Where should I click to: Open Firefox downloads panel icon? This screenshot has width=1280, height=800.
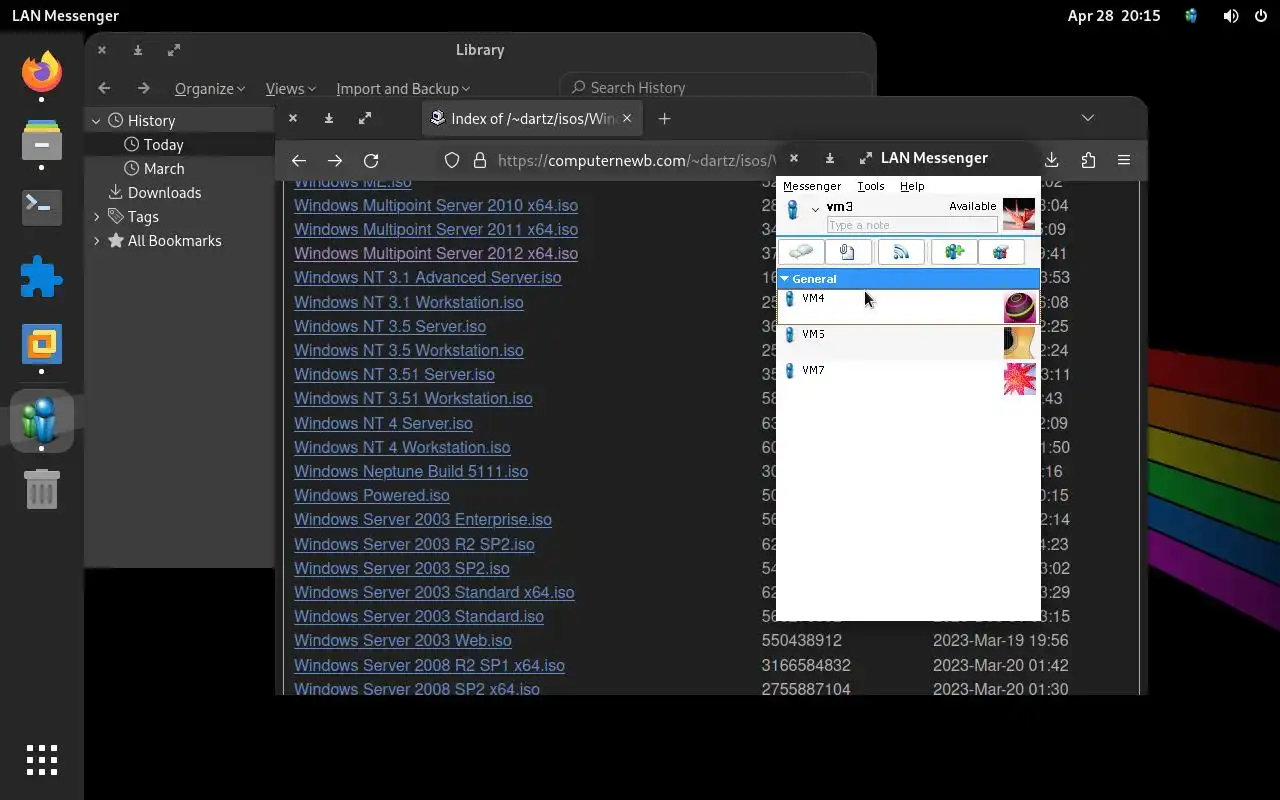(x=1052, y=160)
